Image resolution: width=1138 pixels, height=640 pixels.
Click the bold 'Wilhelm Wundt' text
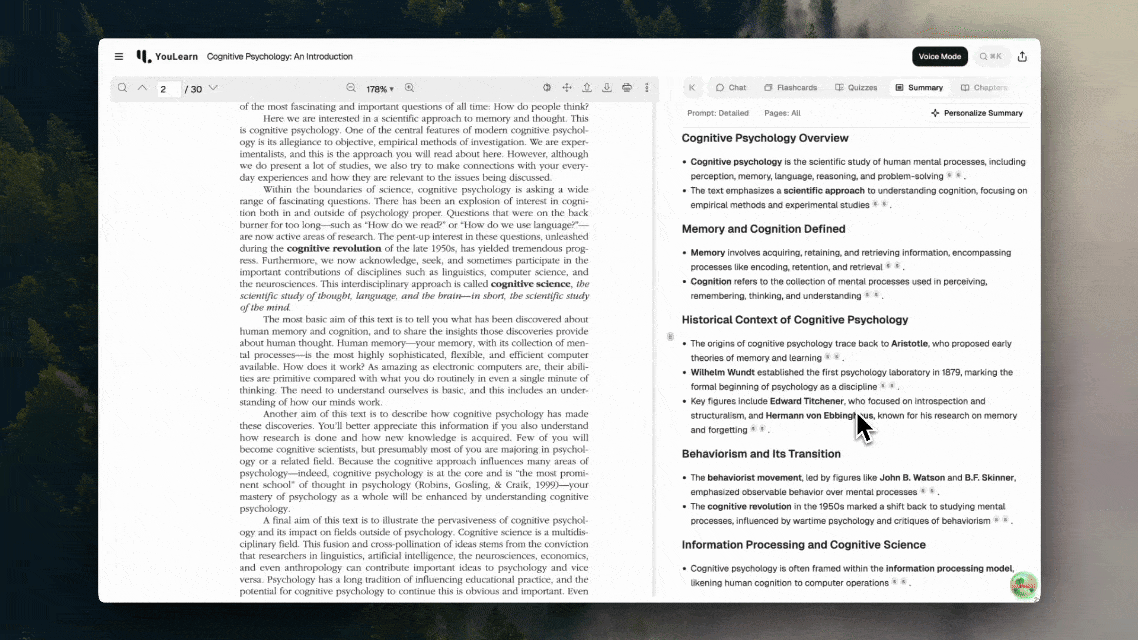click(x=722, y=372)
